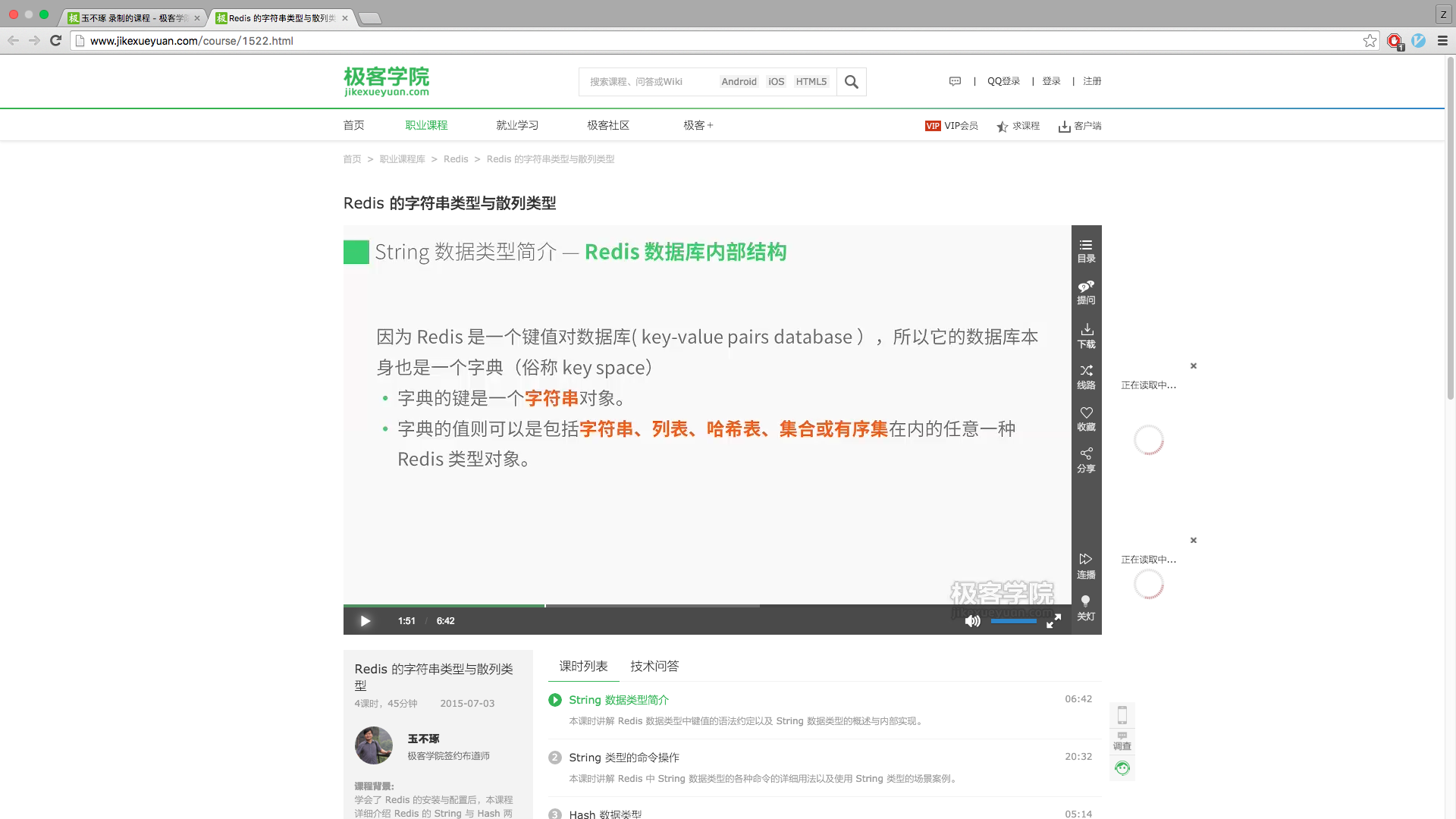The height and width of the screenshot is (819, 1456).
Task: Click the QQ登录 link
Action: (x=1003, y=81)
